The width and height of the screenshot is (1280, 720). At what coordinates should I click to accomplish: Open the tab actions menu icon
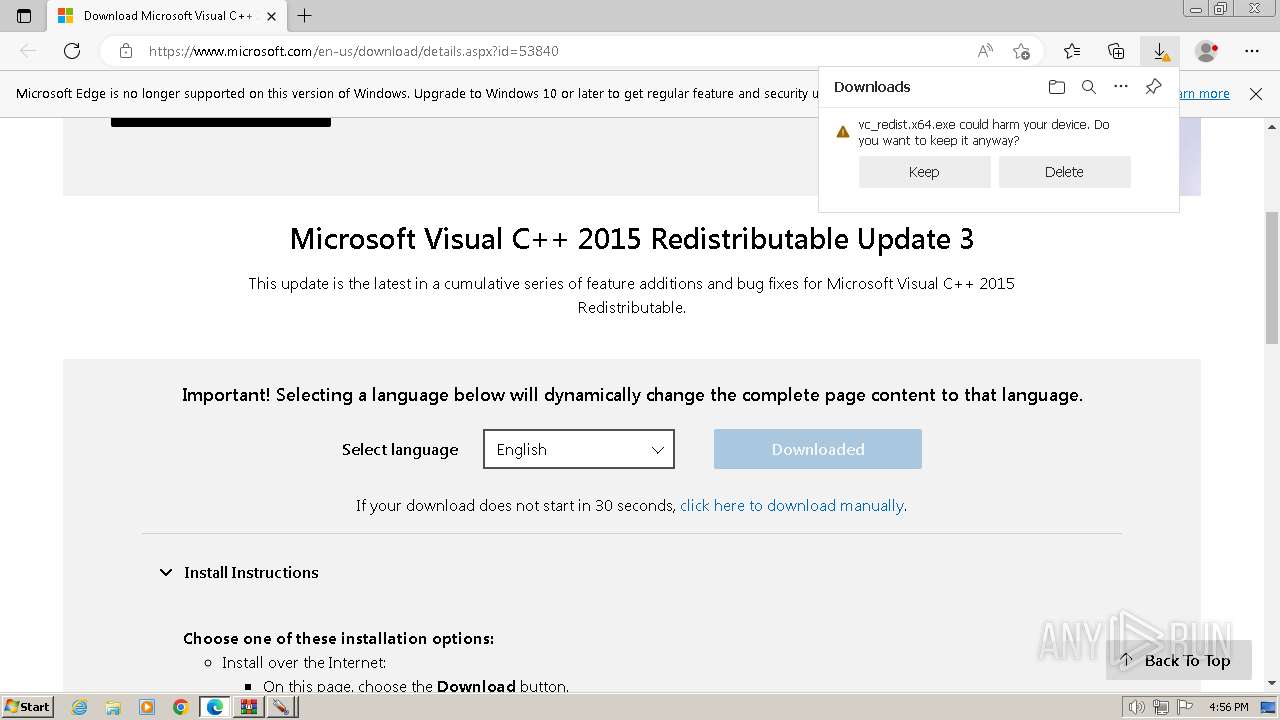point(24,16)
